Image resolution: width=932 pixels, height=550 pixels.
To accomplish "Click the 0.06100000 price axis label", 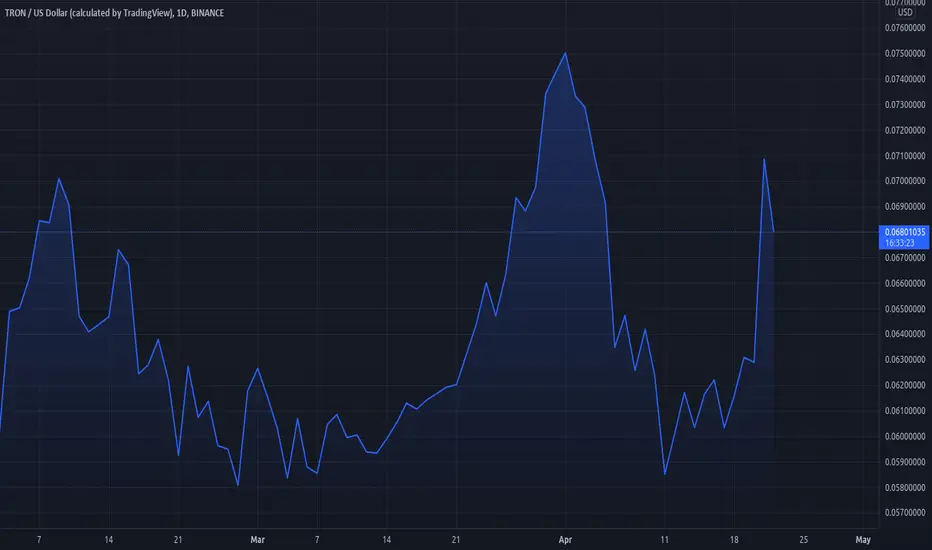I will [905, 410].
